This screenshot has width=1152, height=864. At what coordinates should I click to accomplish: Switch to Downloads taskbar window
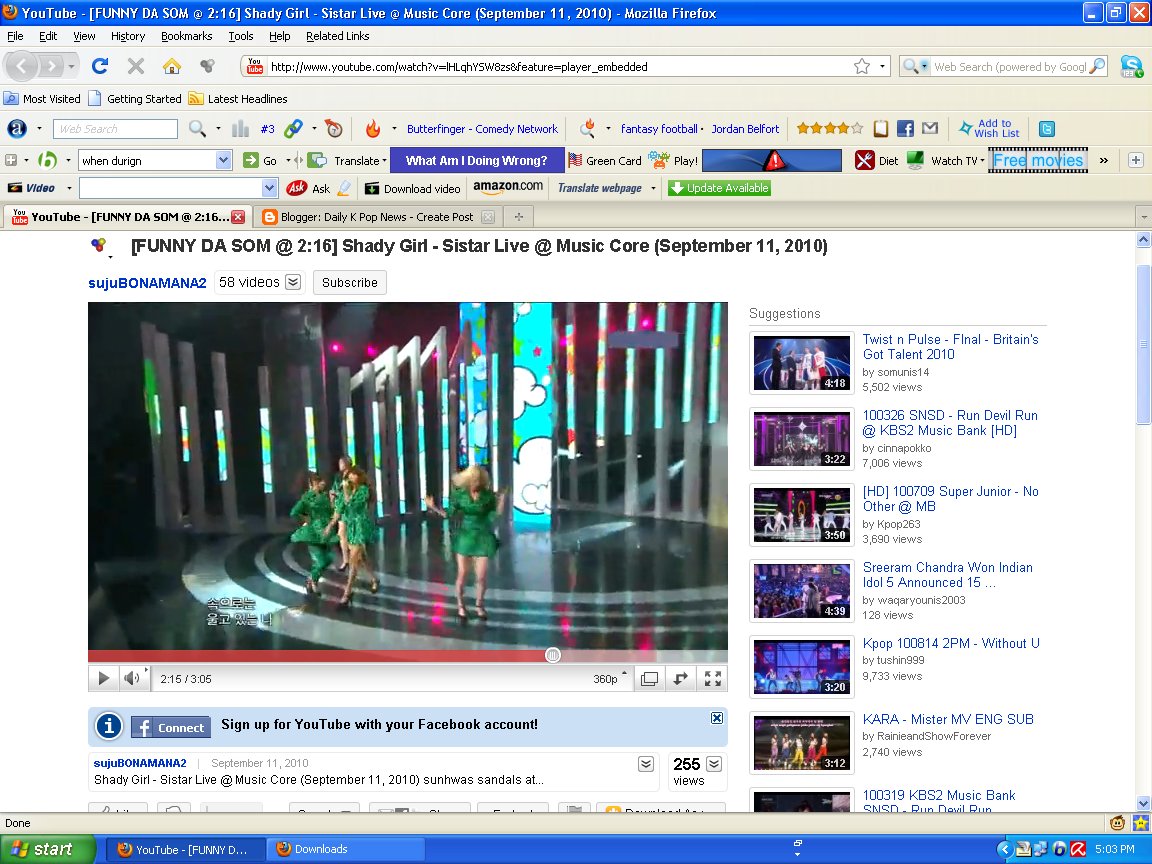(x=344, y=849)
